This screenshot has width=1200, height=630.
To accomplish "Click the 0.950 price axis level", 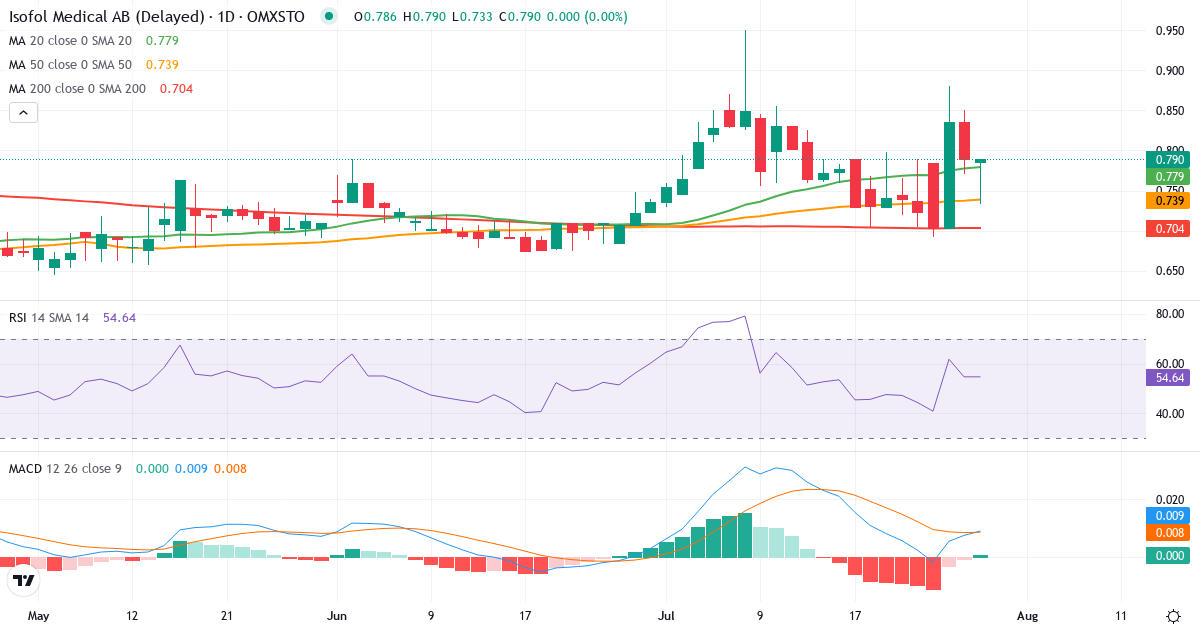I will point(1170,31).
